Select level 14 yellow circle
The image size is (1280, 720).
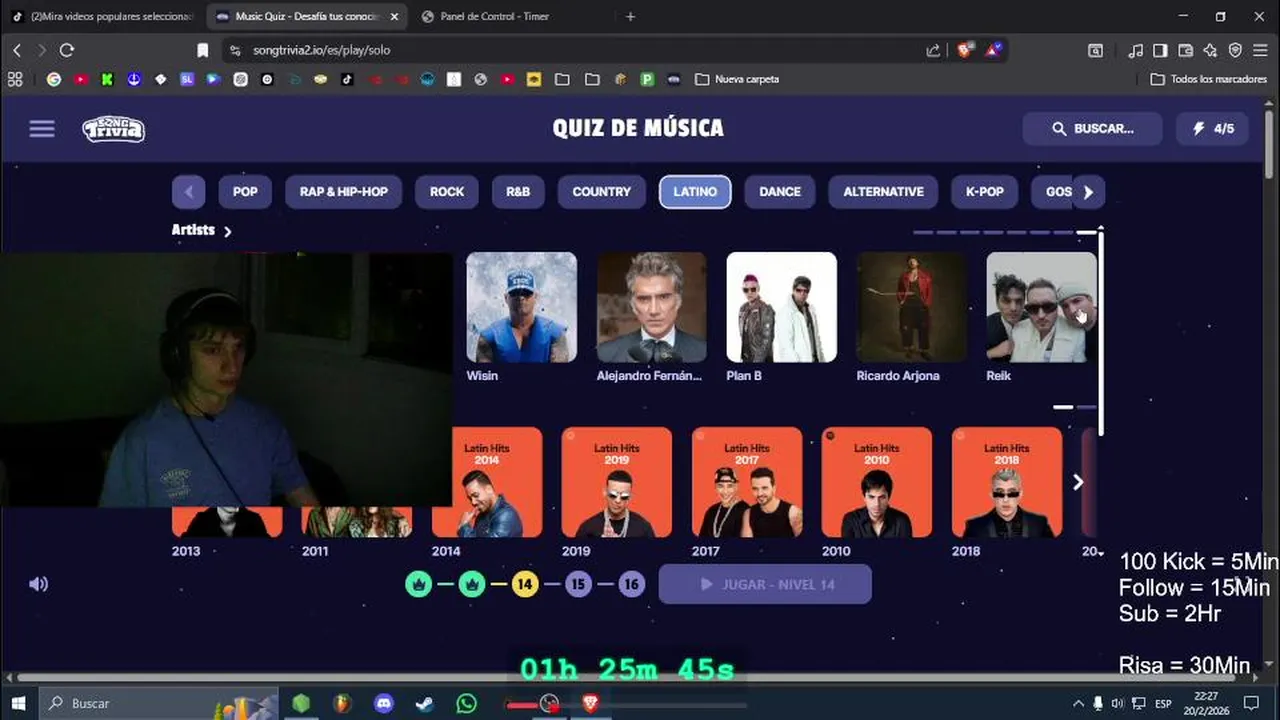(525, 584)
